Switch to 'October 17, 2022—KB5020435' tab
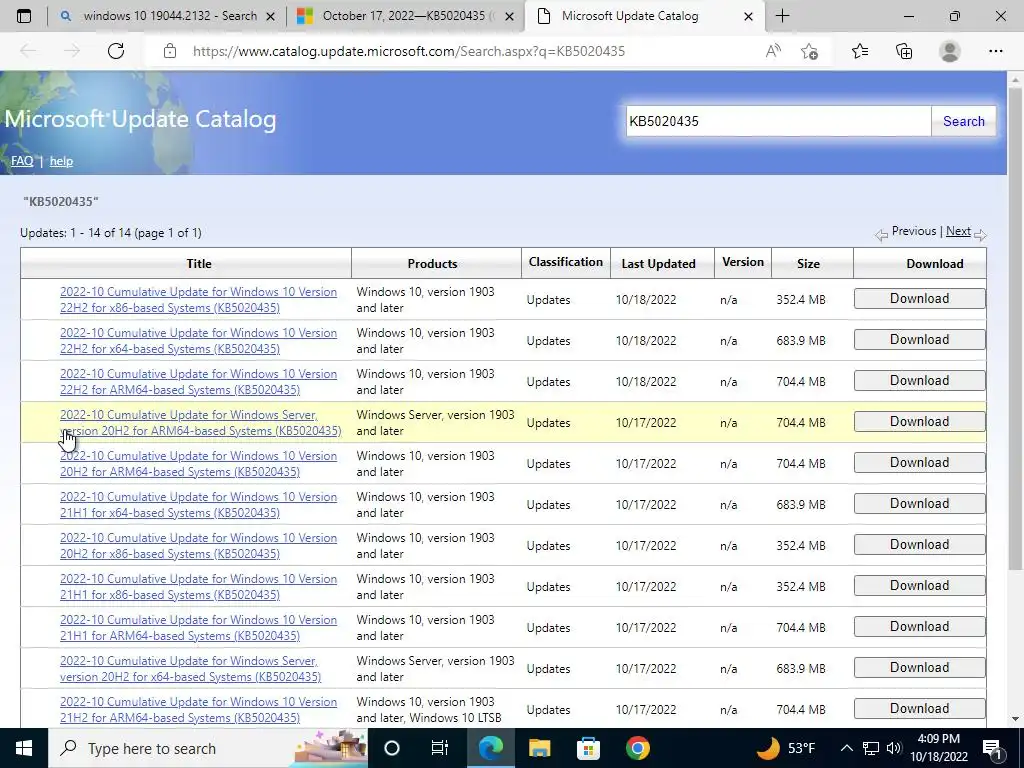The height and width of the screenshot is (768, 1024). point(405,16)
